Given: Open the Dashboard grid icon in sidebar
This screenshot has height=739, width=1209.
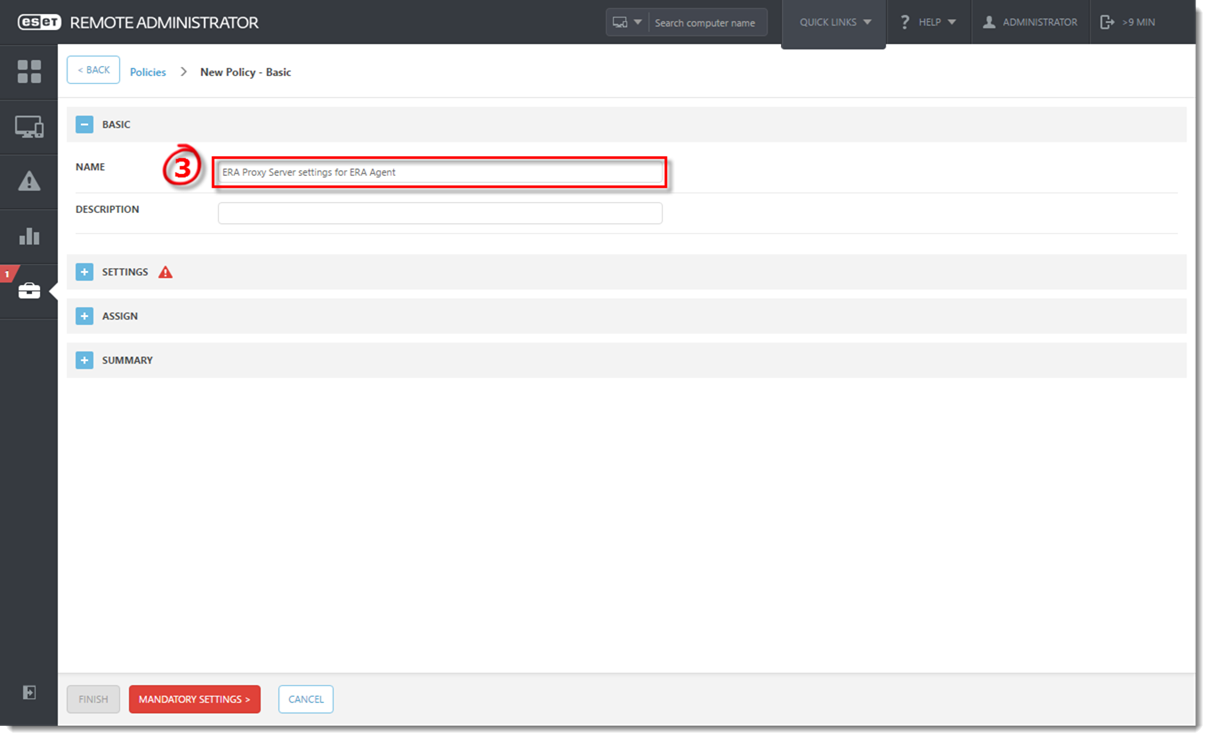Looking at the screenshot, I should click(x=29, y=71).
